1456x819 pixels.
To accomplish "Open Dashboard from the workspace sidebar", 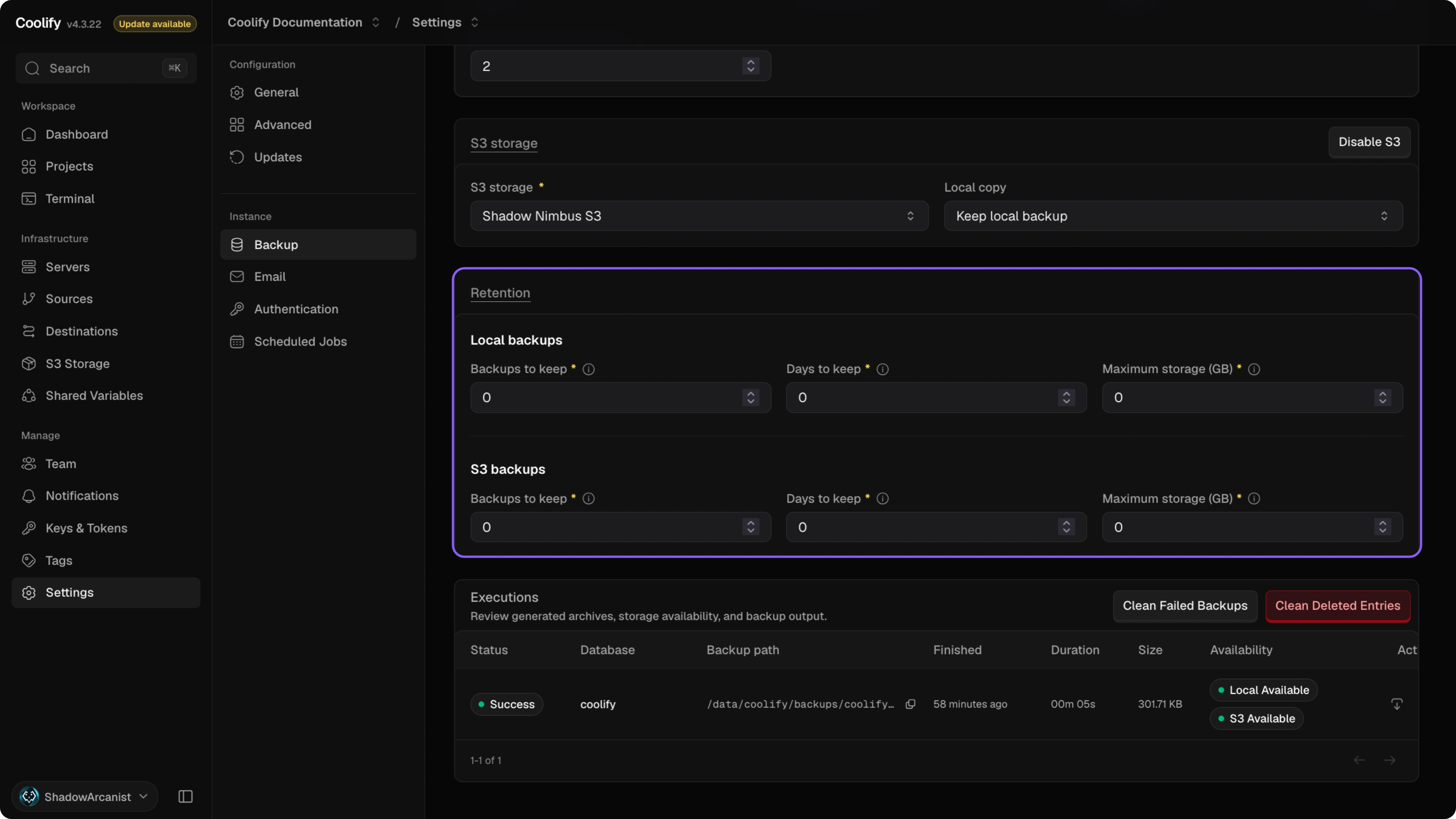I will click(106, 135).
